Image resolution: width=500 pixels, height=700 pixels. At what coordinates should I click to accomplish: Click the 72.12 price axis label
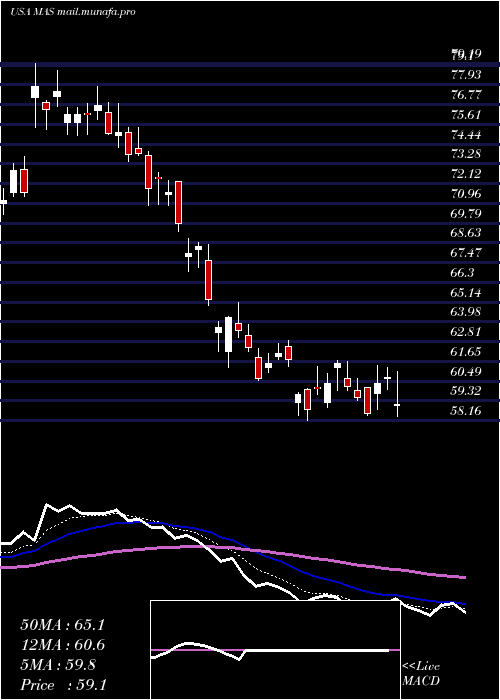tap(466, 174)
